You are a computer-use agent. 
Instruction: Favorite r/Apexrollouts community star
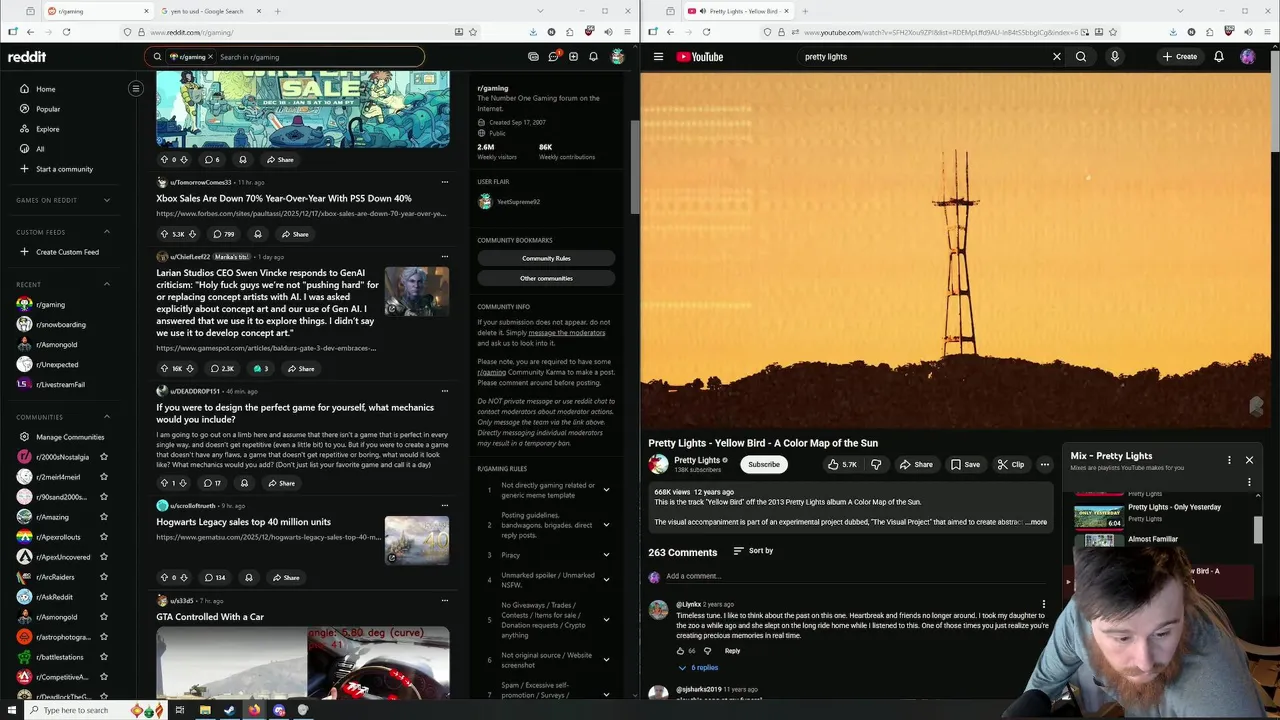click(x=103, y=537)
